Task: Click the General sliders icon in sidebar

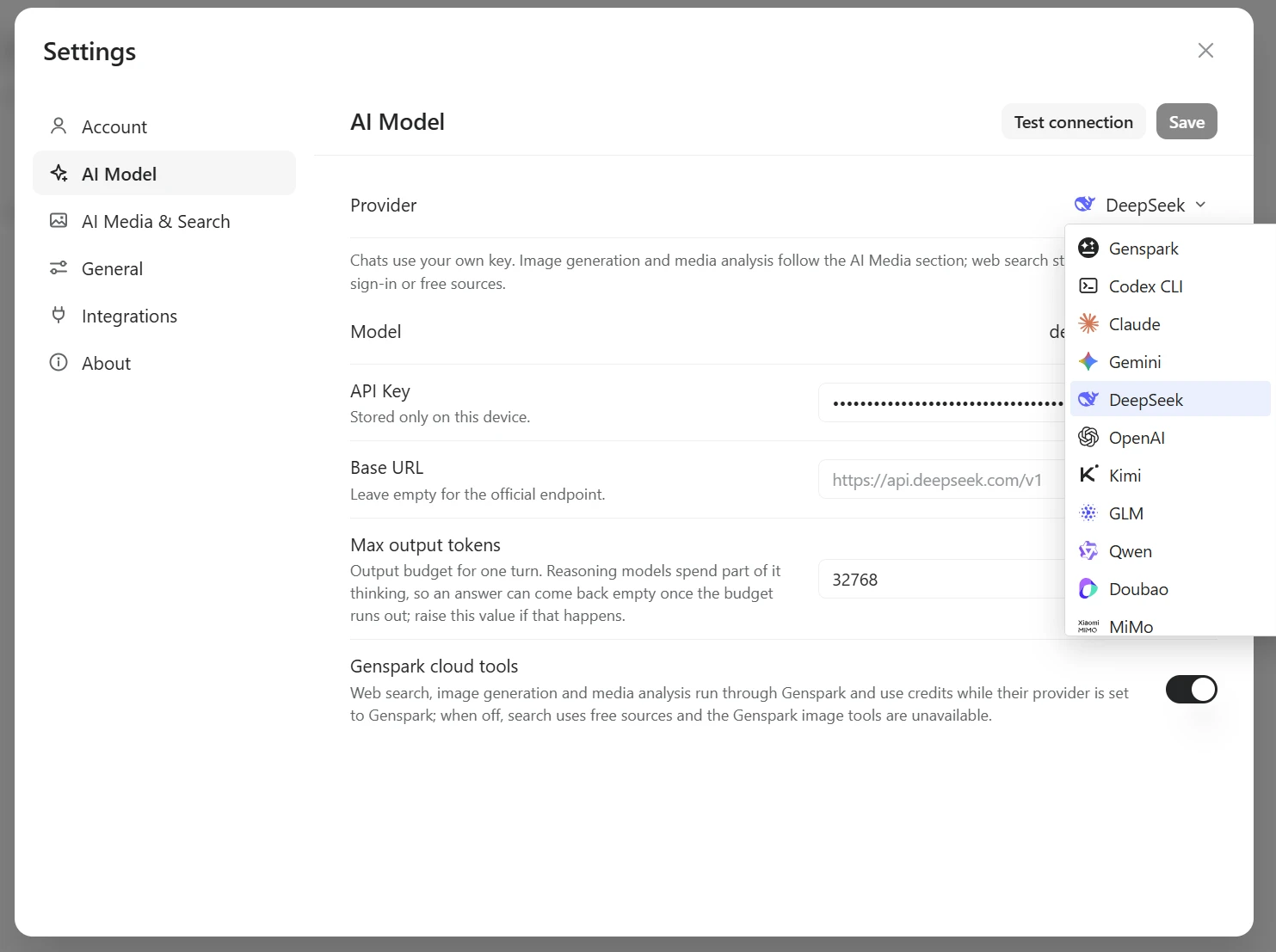Action: [59, 268]
